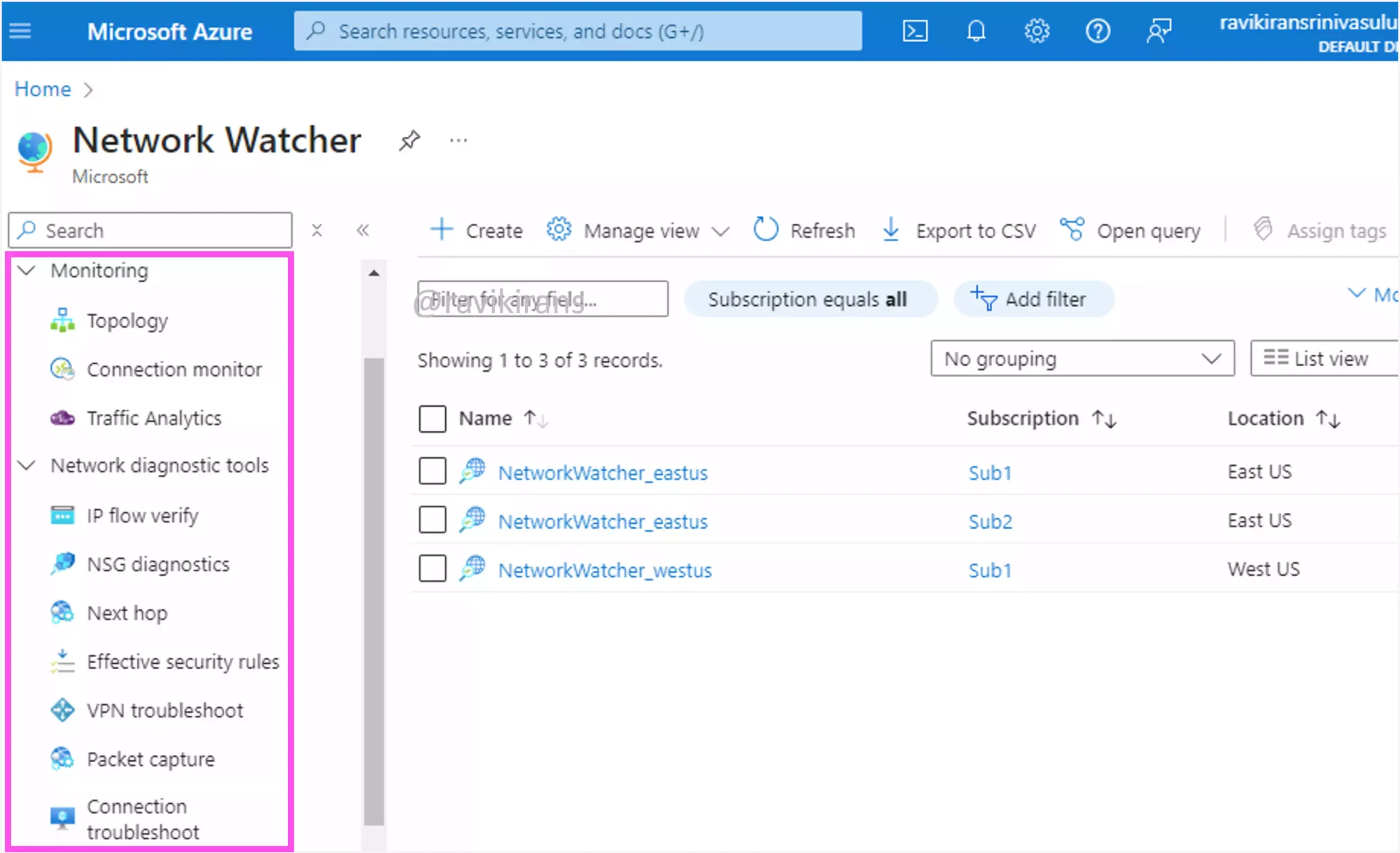The height and width of the screenshot is (853, 1400).
Task: Open the List view selector
Action: (1324, 358)
